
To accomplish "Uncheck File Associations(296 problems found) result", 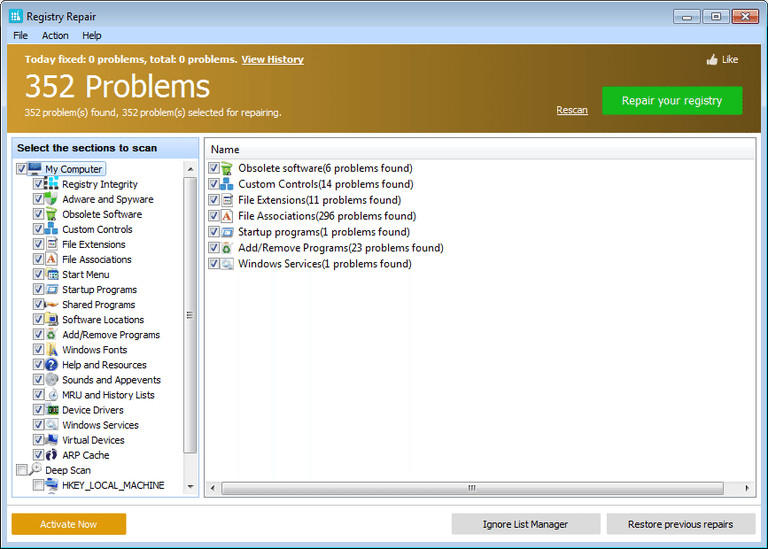I will coord(214,216).
